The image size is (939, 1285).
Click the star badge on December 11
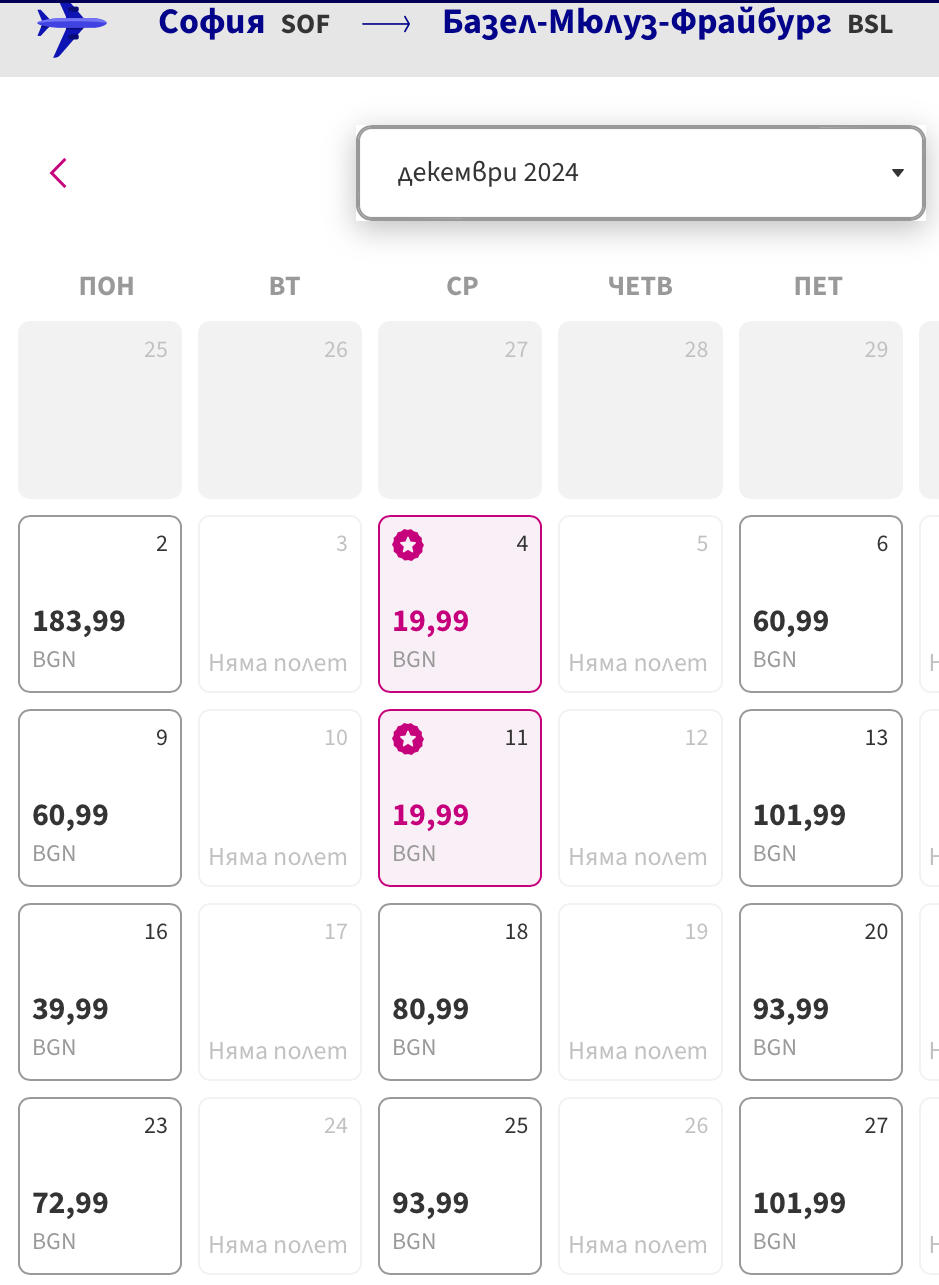pos(408,739)
